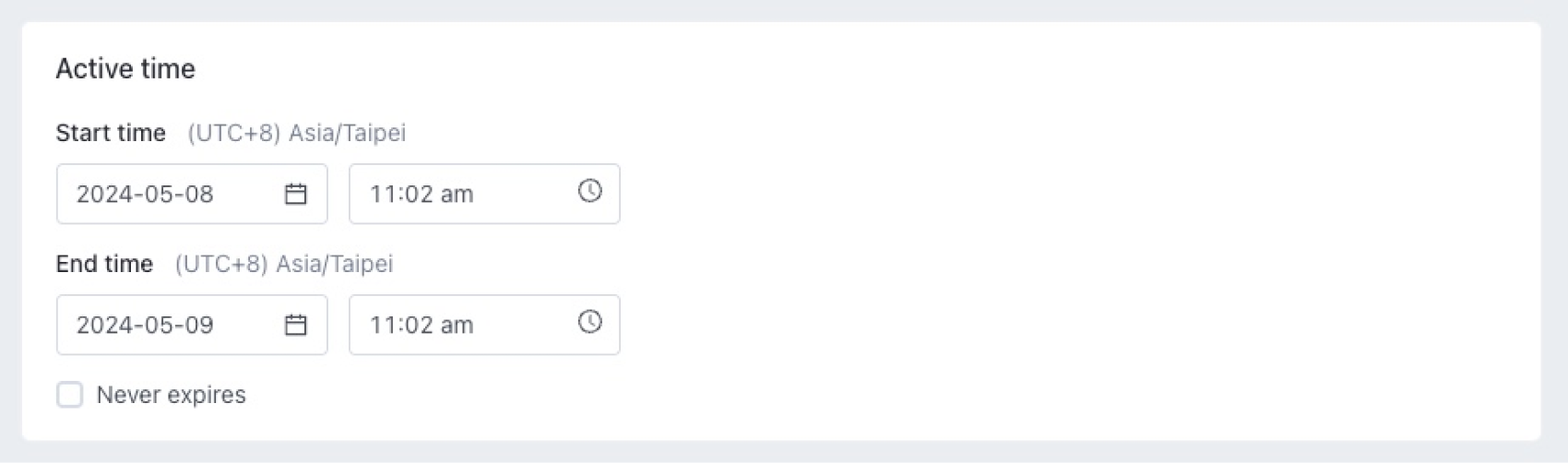Screen dimensions: 1568x463
Task: Click the Active time section heading
Action: click(125, 69)
